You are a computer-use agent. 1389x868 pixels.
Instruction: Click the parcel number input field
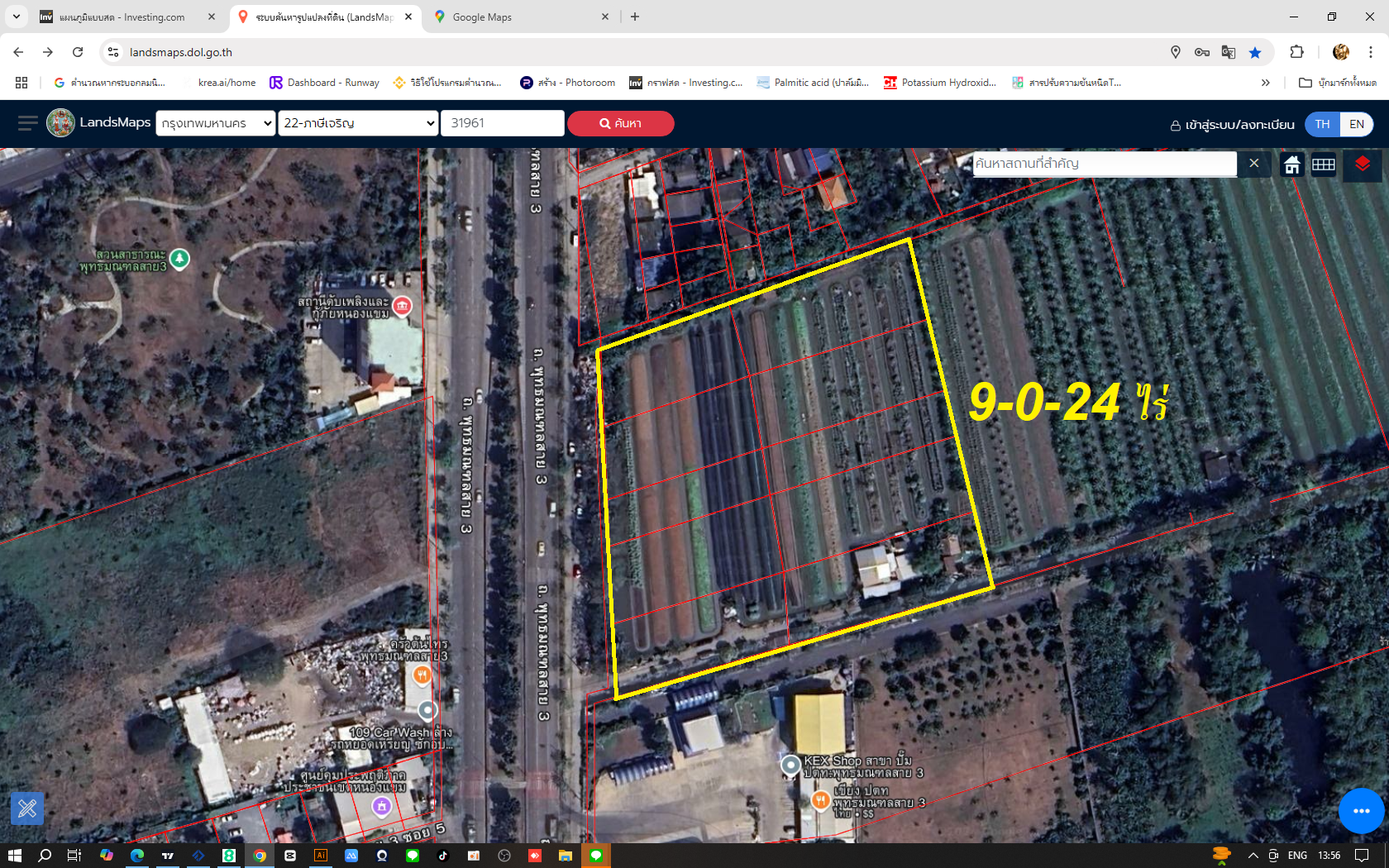(x=502, y=123)
